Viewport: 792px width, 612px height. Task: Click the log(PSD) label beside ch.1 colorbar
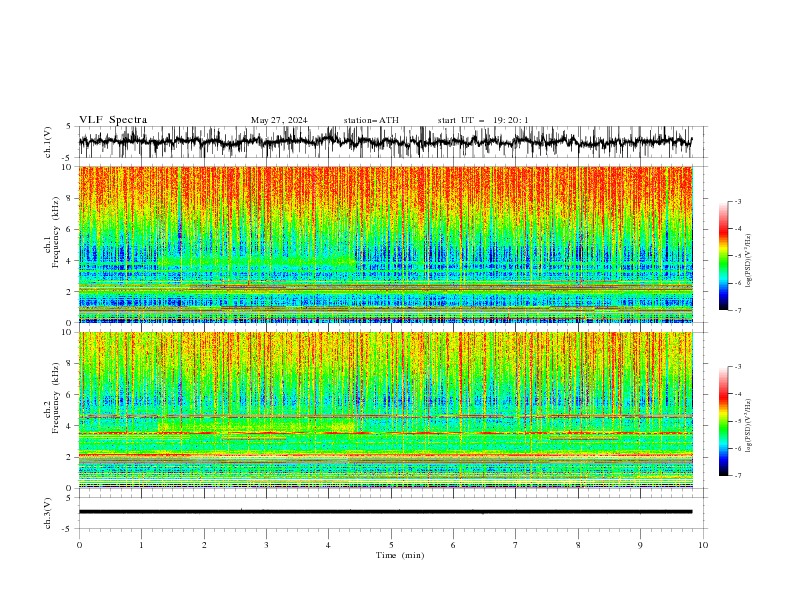[x=749, y=261]
